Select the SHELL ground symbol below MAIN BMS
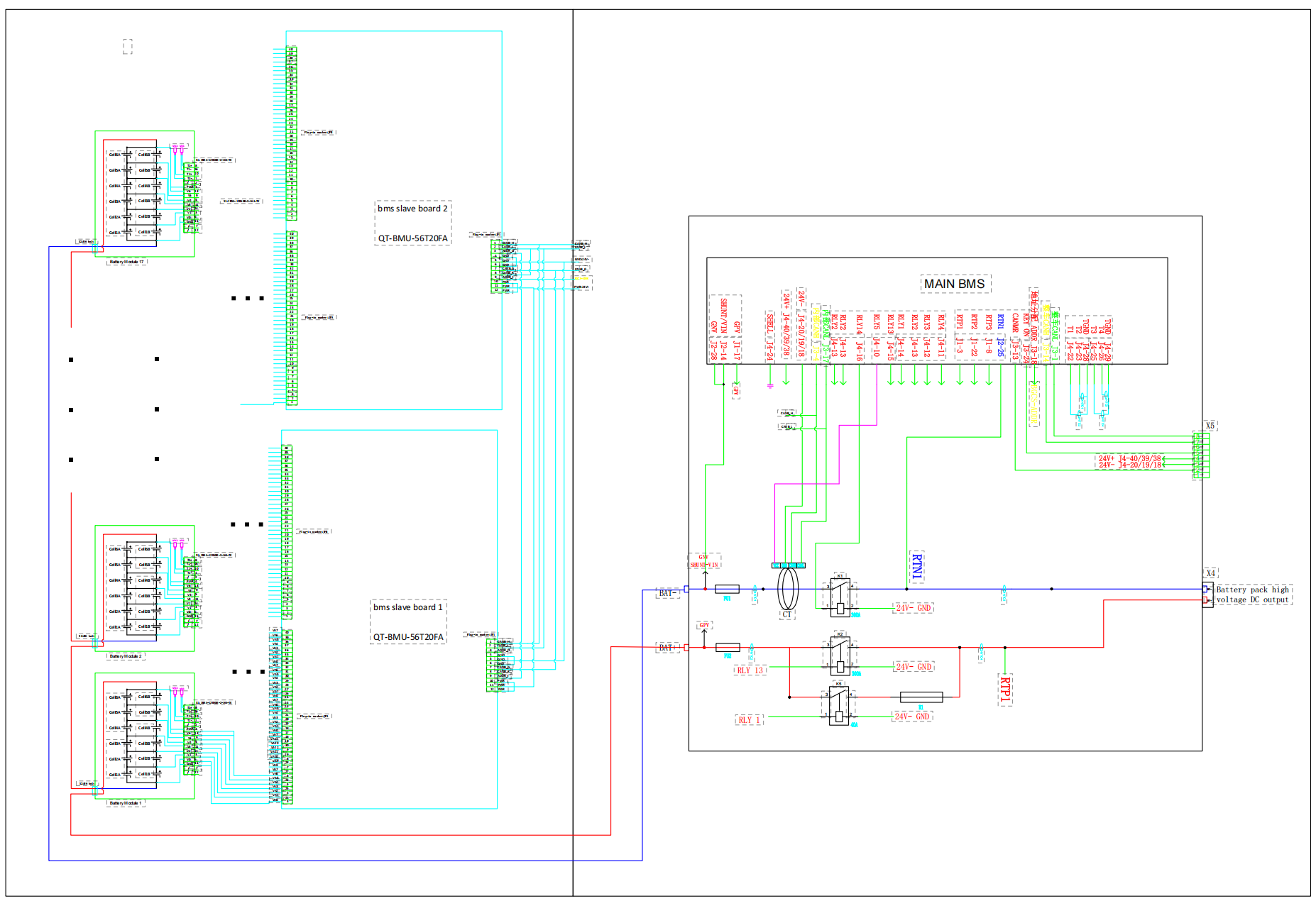 (770, 386)
